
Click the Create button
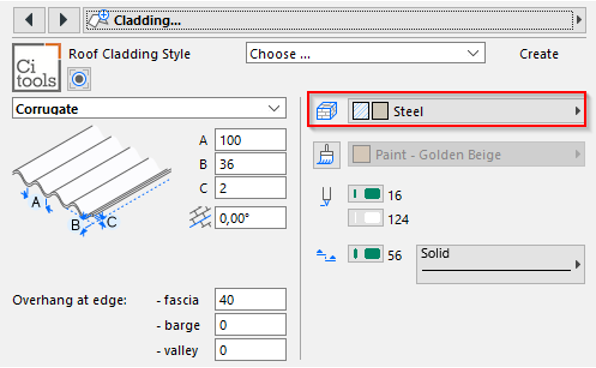539,54
